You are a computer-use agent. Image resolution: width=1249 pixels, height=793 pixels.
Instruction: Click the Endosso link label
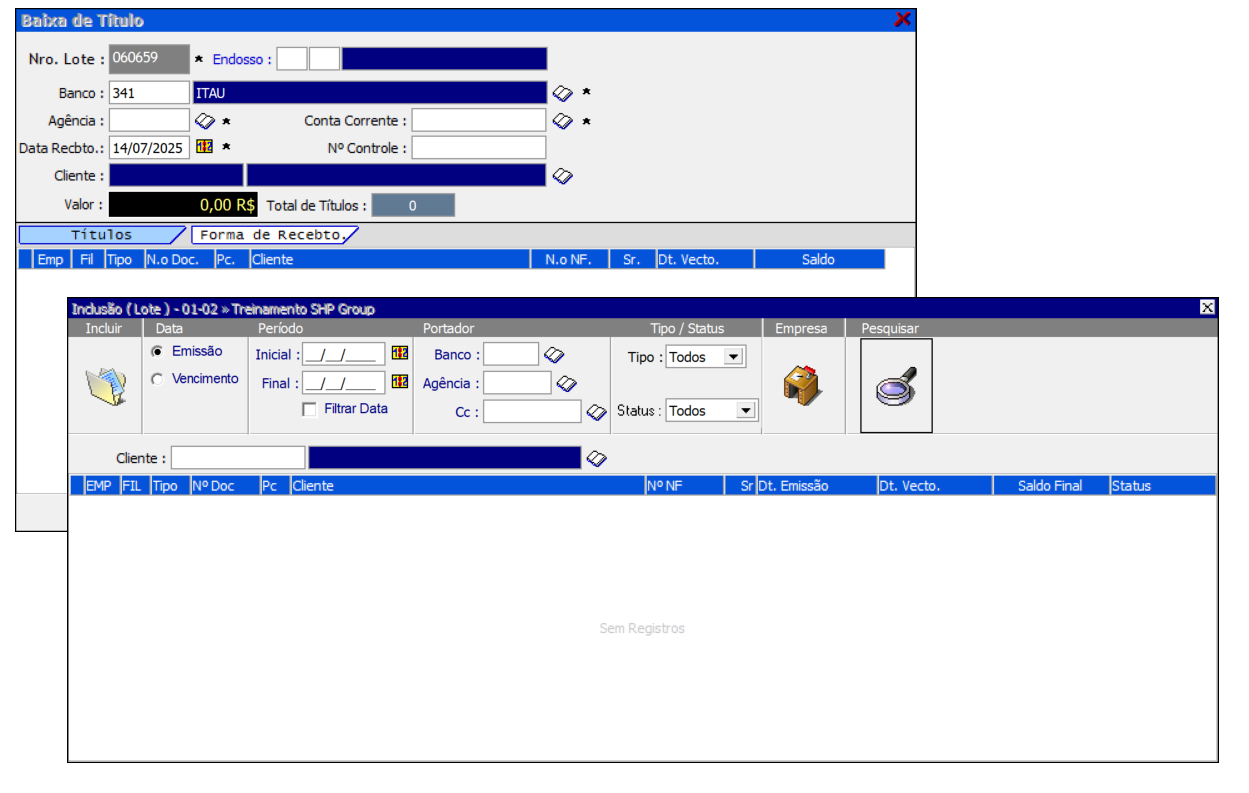[242, 59]
